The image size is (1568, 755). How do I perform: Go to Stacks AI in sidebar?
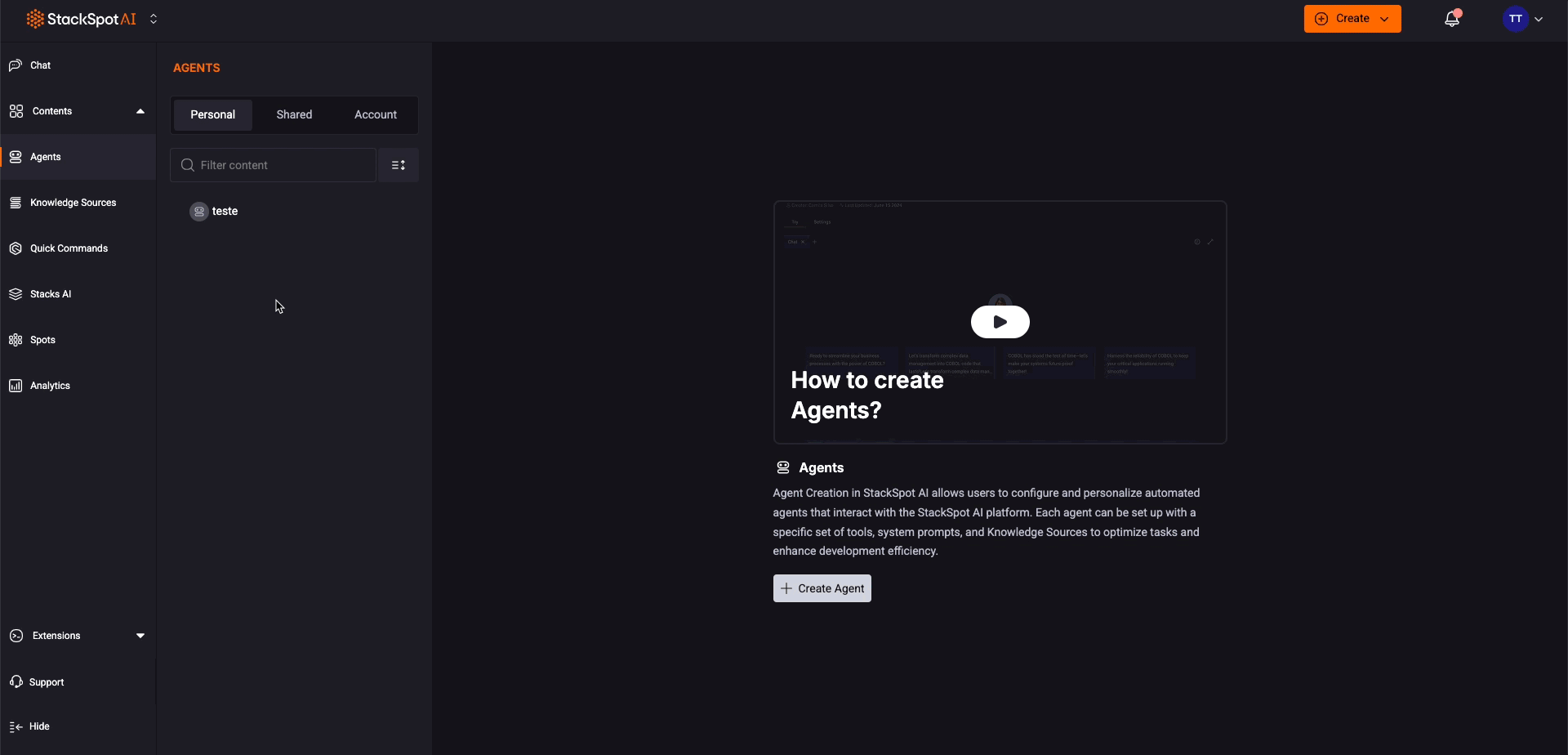(50, 294)
